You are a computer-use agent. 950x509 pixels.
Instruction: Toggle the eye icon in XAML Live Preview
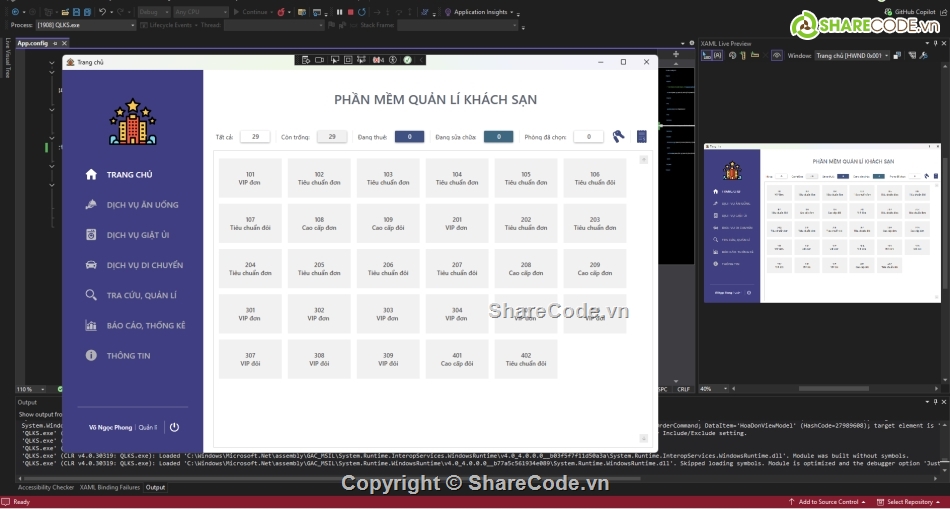tap(776, 56)
